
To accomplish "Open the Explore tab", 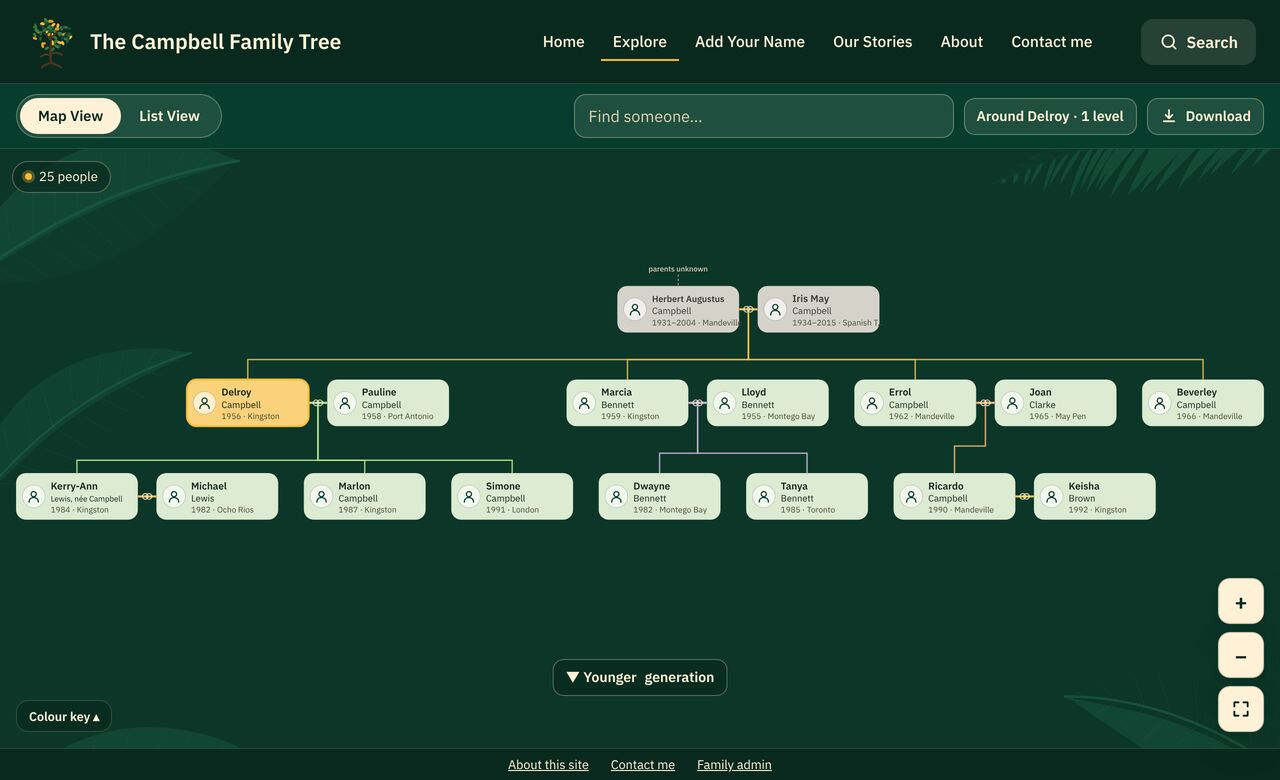I will click(x=640, y=42).
